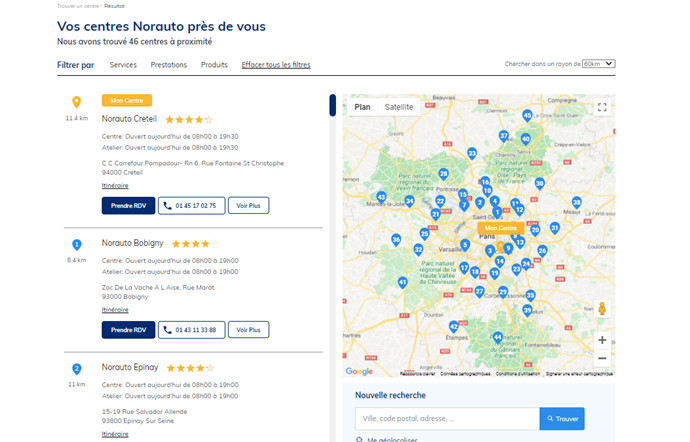Click Prendre RDV for Norauto Bobigny
Viewport: 690px width, 442px height.
(128, 330)
